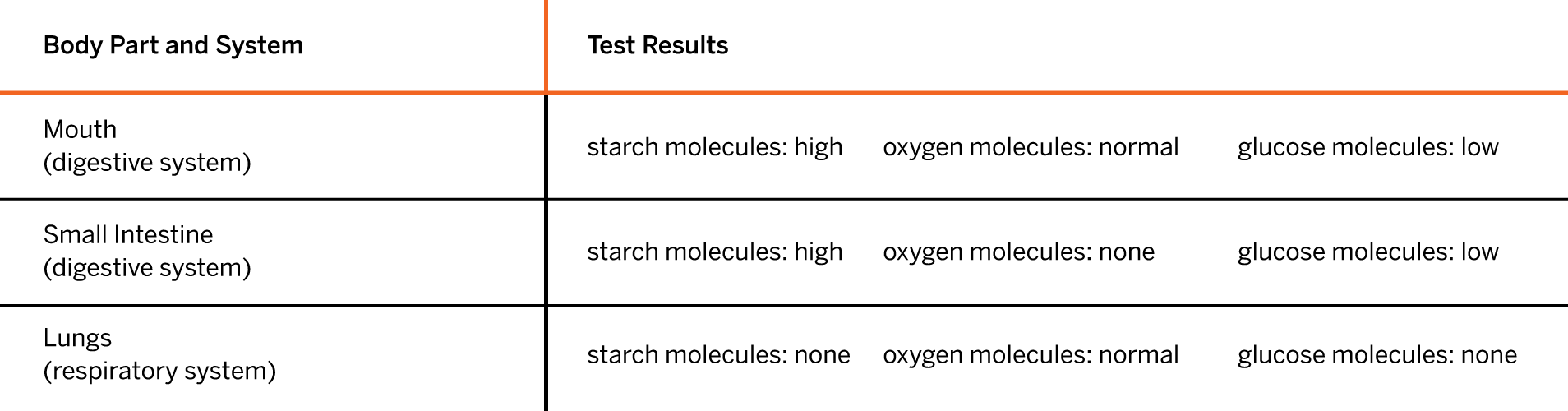The width and height of the screenshot is (1568, 411).
Task: Click "(digestive system)" text under Small Intestine
Action: [x=147, y=267]
